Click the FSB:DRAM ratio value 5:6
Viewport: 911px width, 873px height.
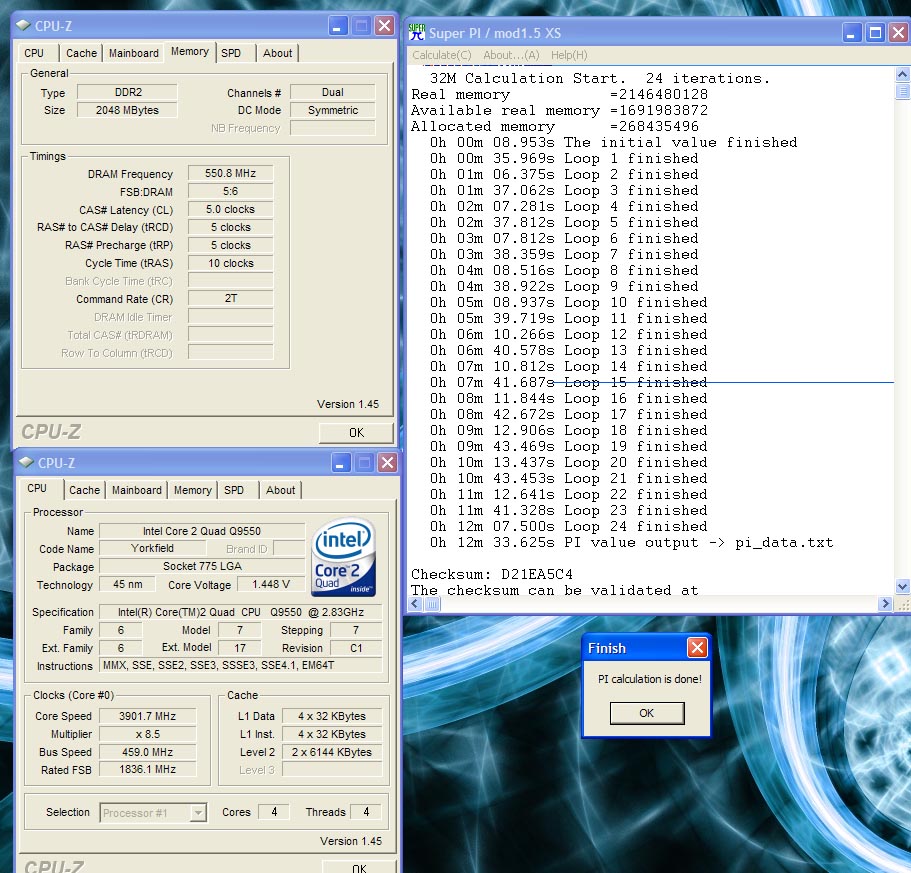point(231,191)
